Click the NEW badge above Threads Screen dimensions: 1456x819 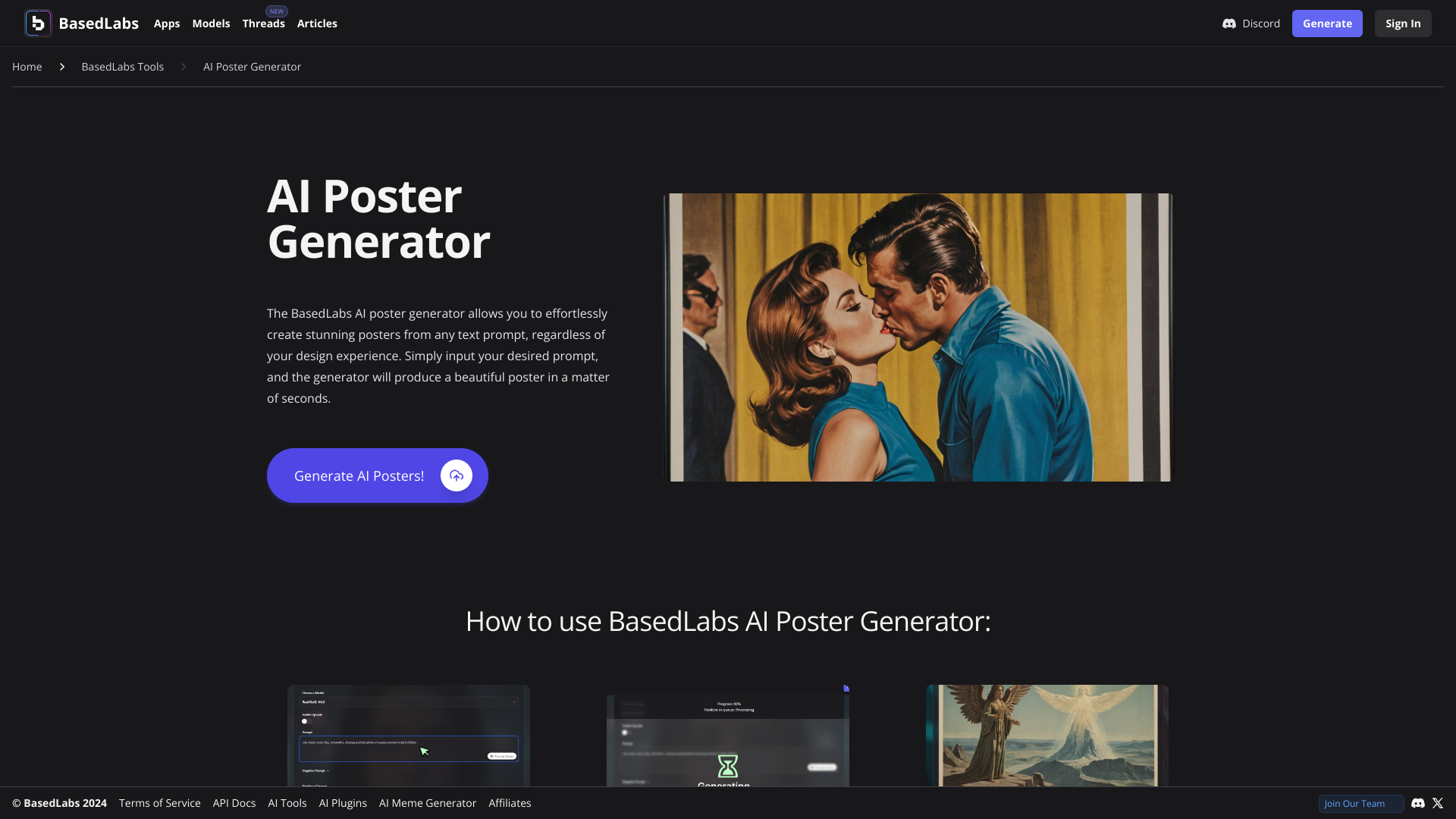coord(277,11)
